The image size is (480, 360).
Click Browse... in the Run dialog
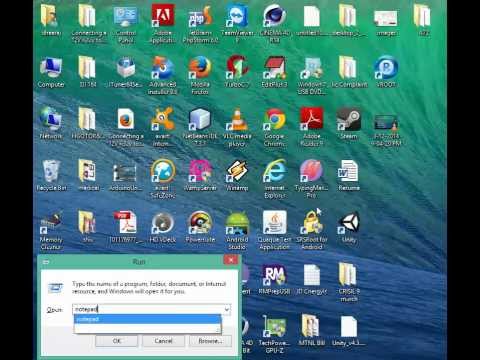pyautogui.click(x=210, y=341)
